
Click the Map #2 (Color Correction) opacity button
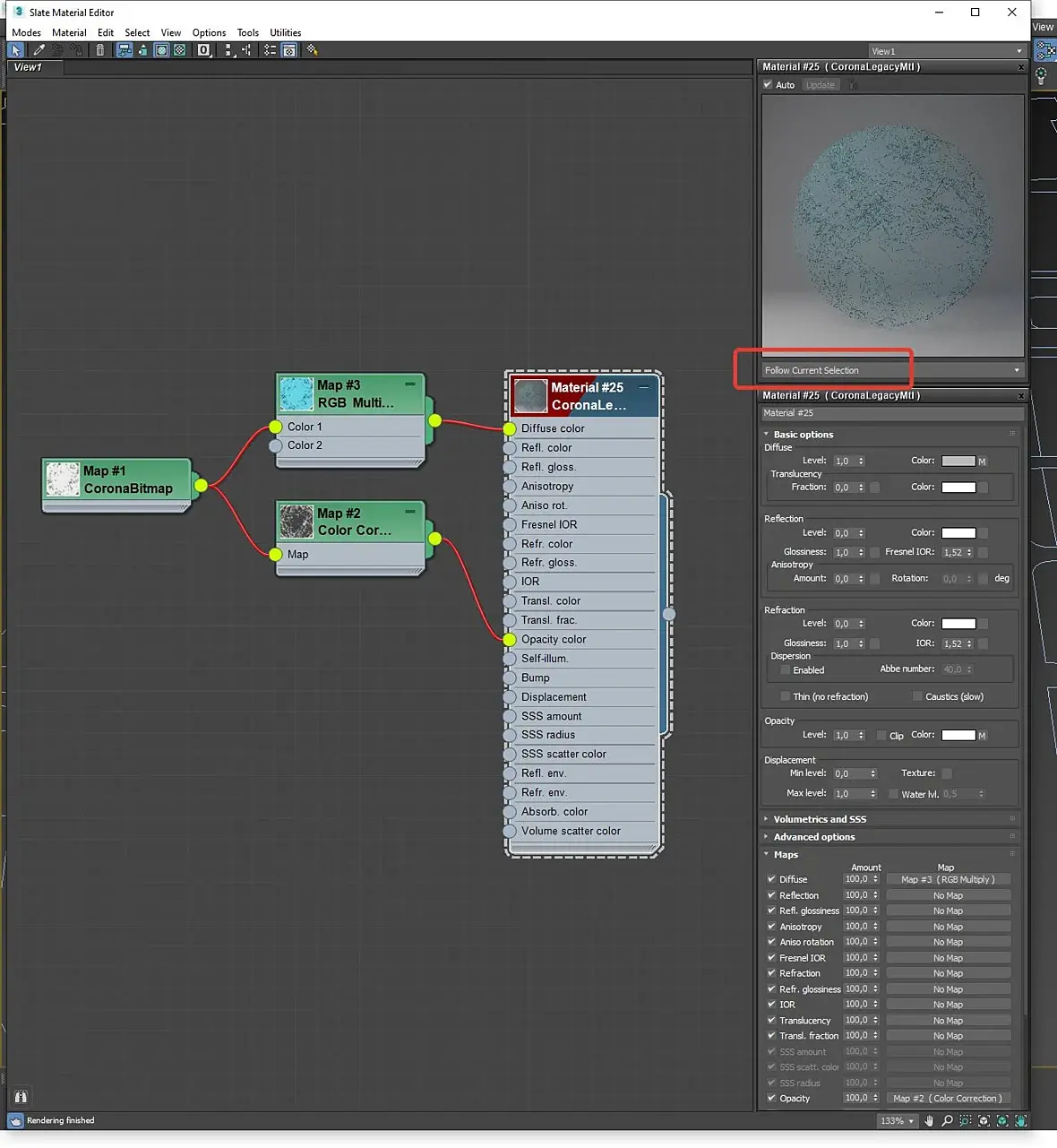[948, 1098]
